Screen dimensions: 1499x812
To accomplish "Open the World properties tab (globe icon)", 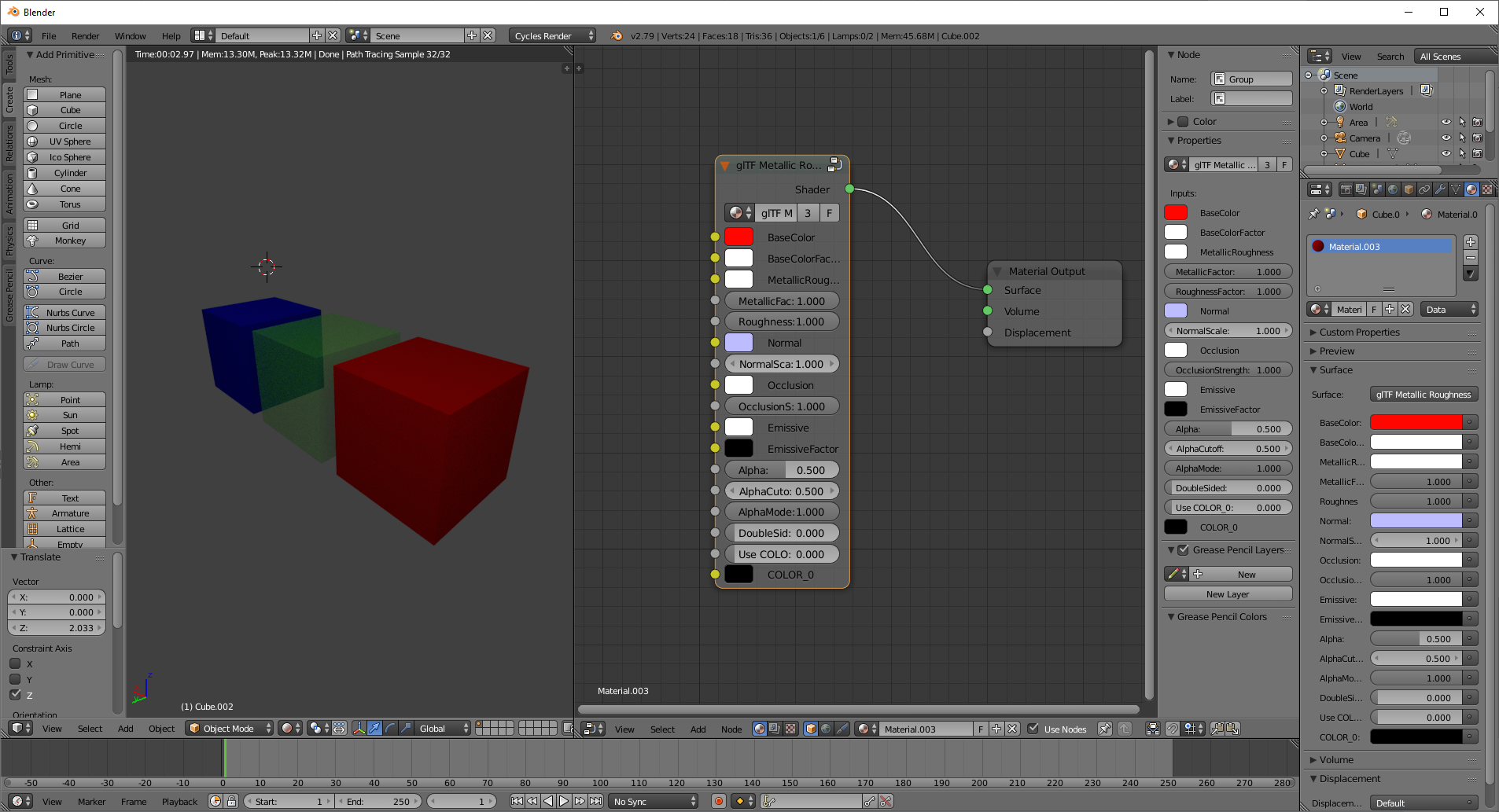I will tap(1393, 189).
